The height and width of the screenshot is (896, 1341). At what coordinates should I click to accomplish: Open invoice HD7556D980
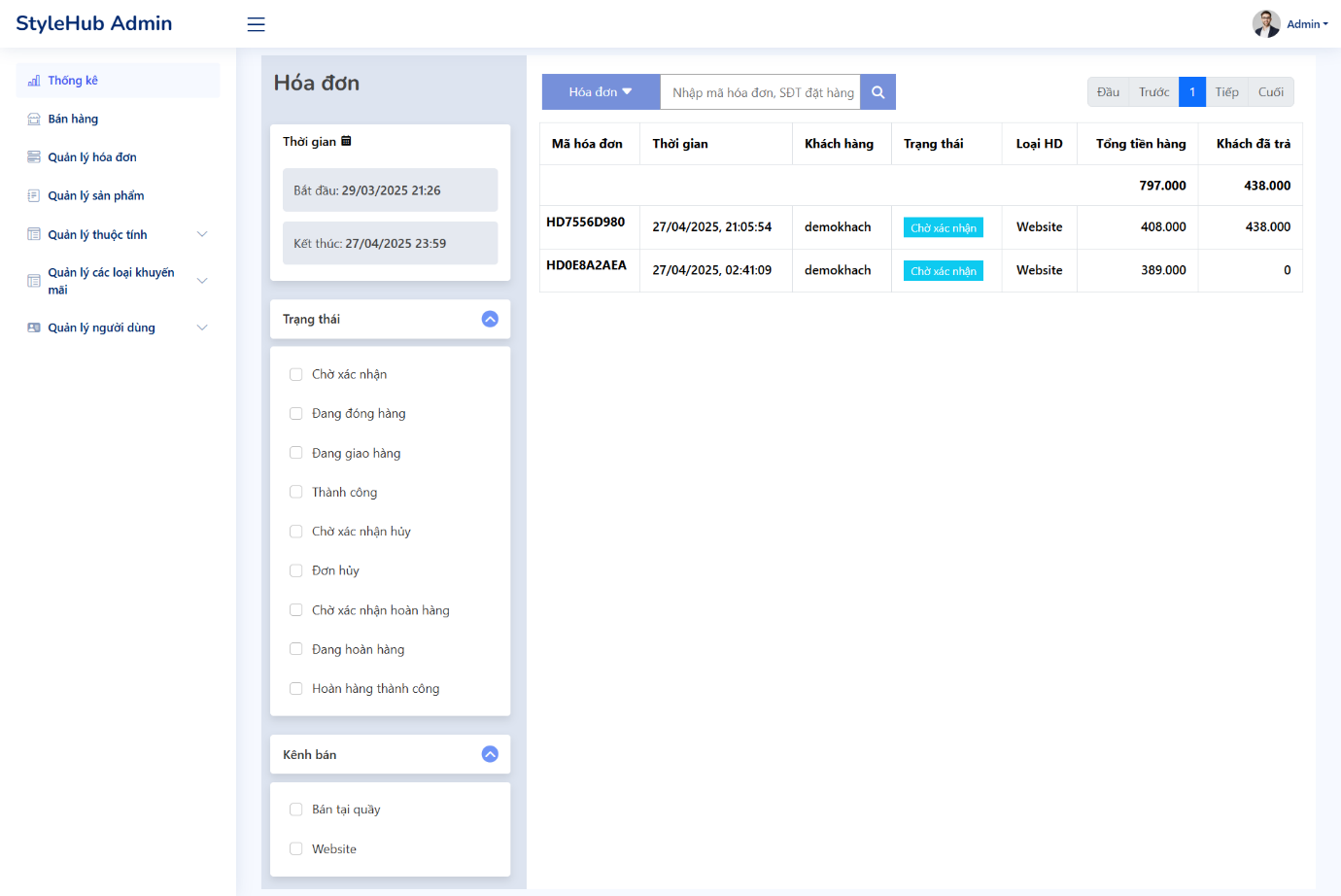coord(586,223)
